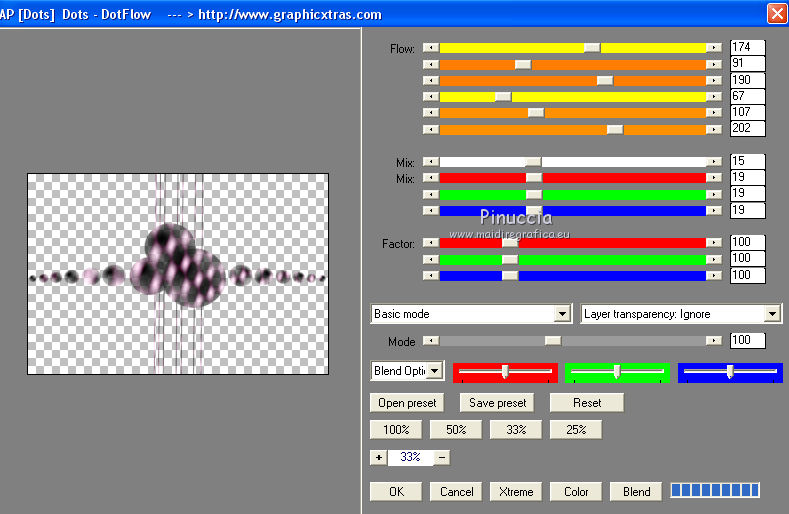Set preview zoom to 50%
Viewport: 789px width, 514px height.
[455, 430]
